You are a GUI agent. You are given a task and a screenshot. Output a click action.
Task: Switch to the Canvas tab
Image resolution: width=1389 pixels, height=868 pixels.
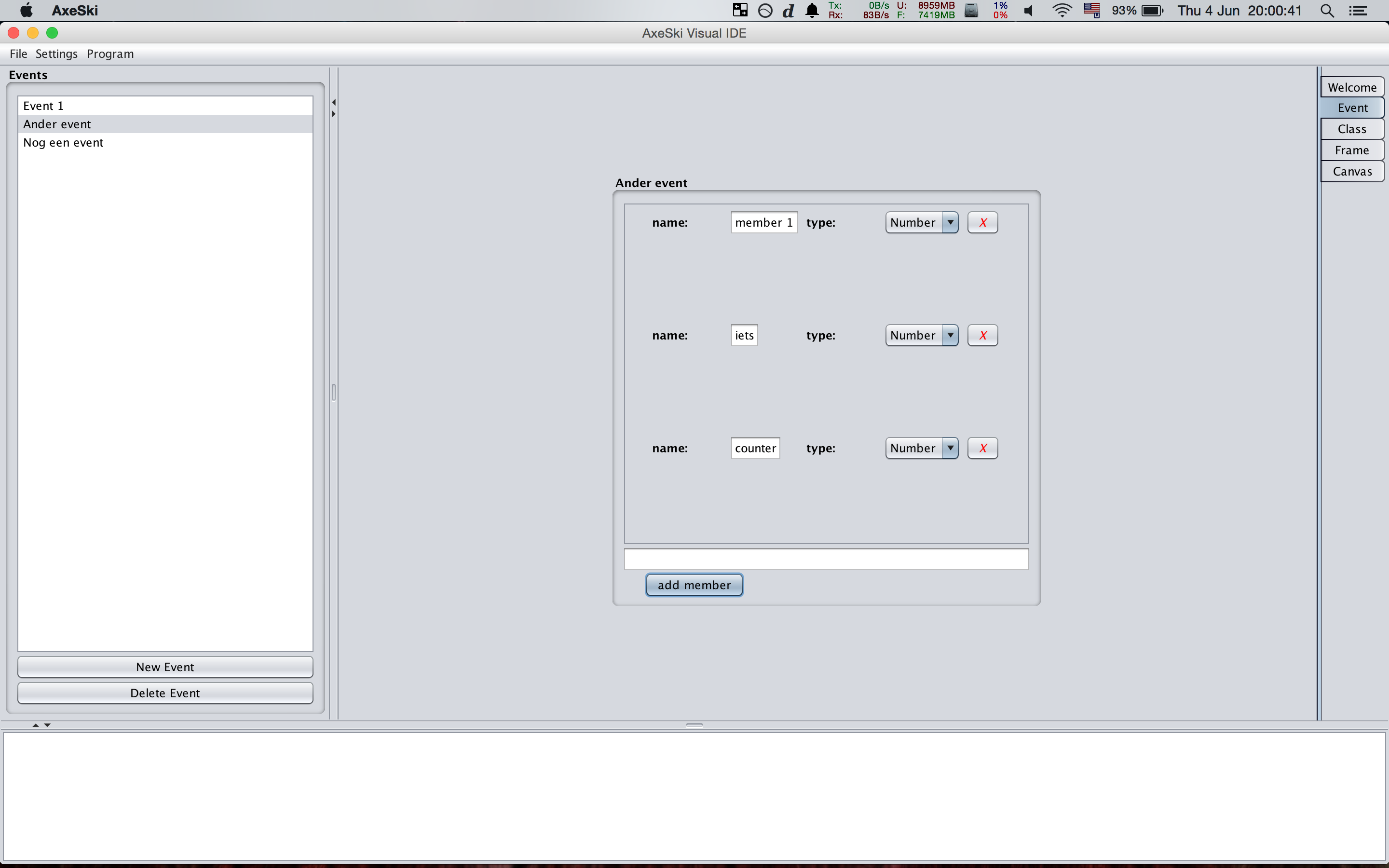click(x=1352, y=172)
